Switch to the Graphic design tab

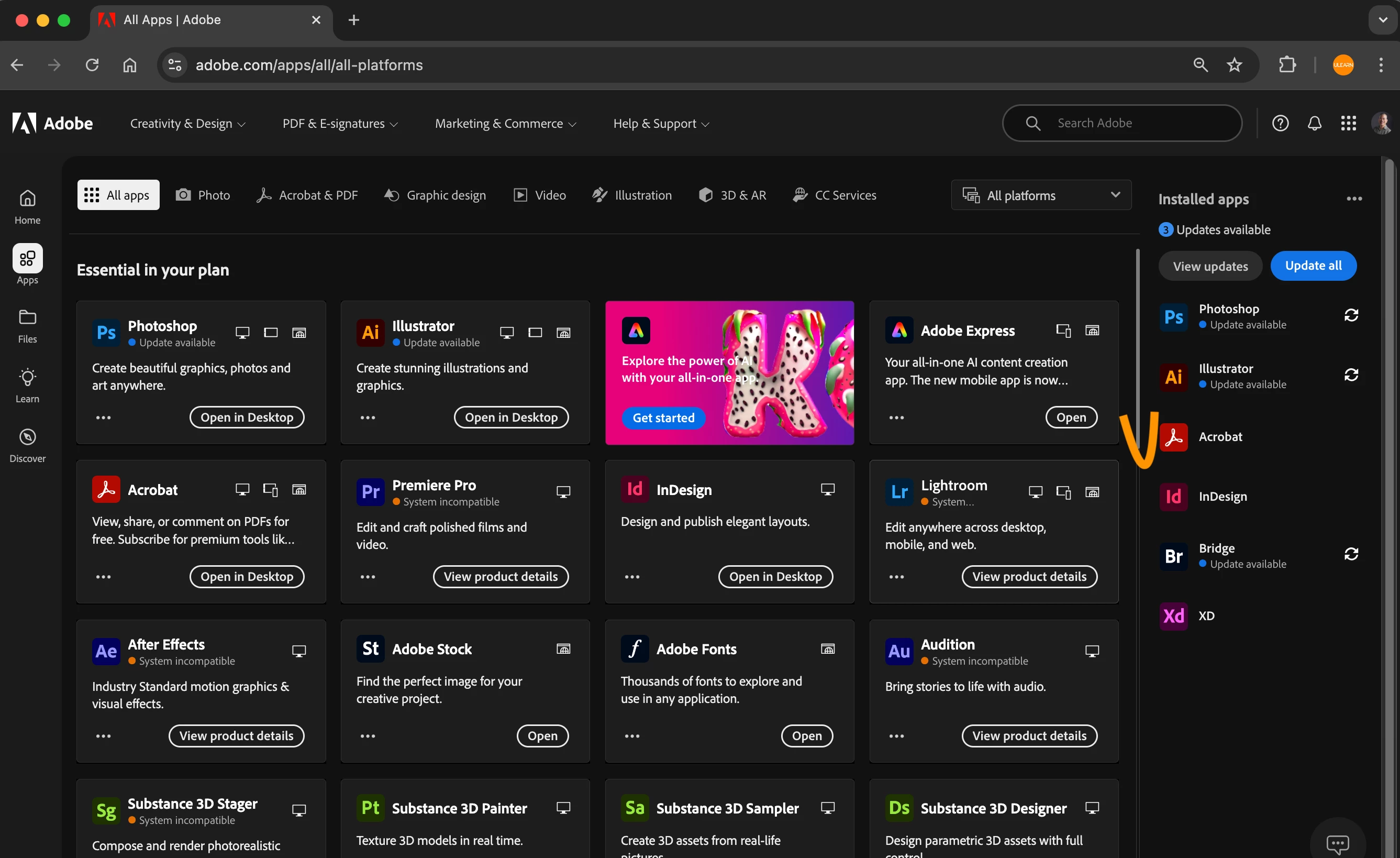[x=435, y=195]
